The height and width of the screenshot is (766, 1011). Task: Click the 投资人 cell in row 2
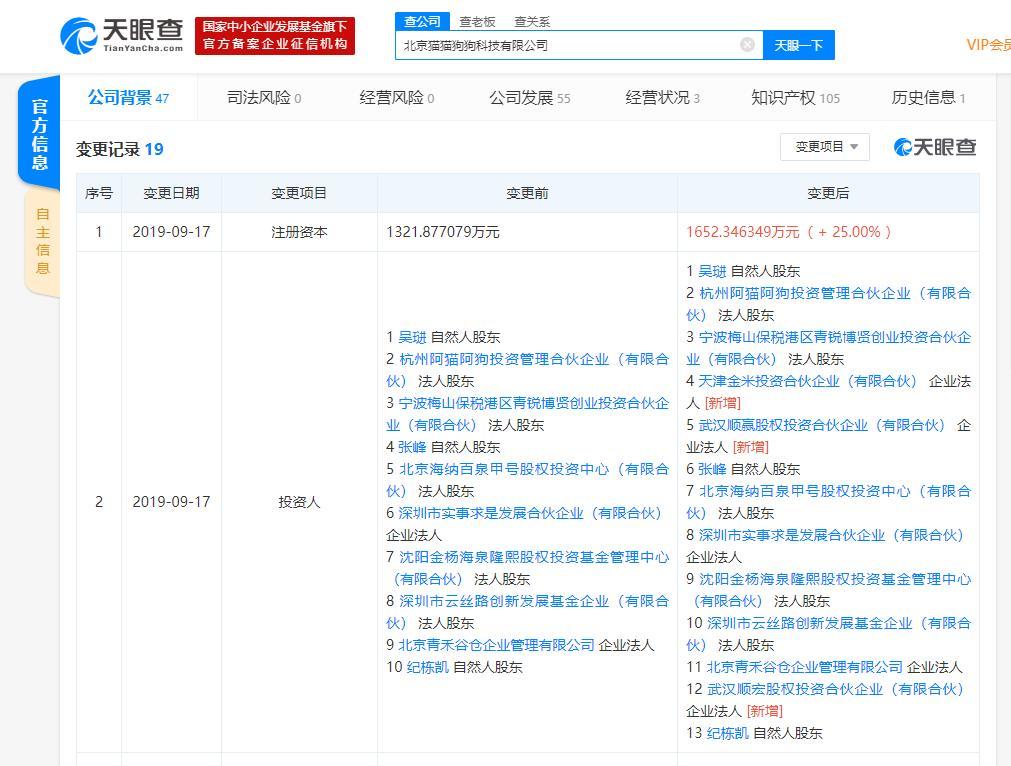click(x=299, y=502)
